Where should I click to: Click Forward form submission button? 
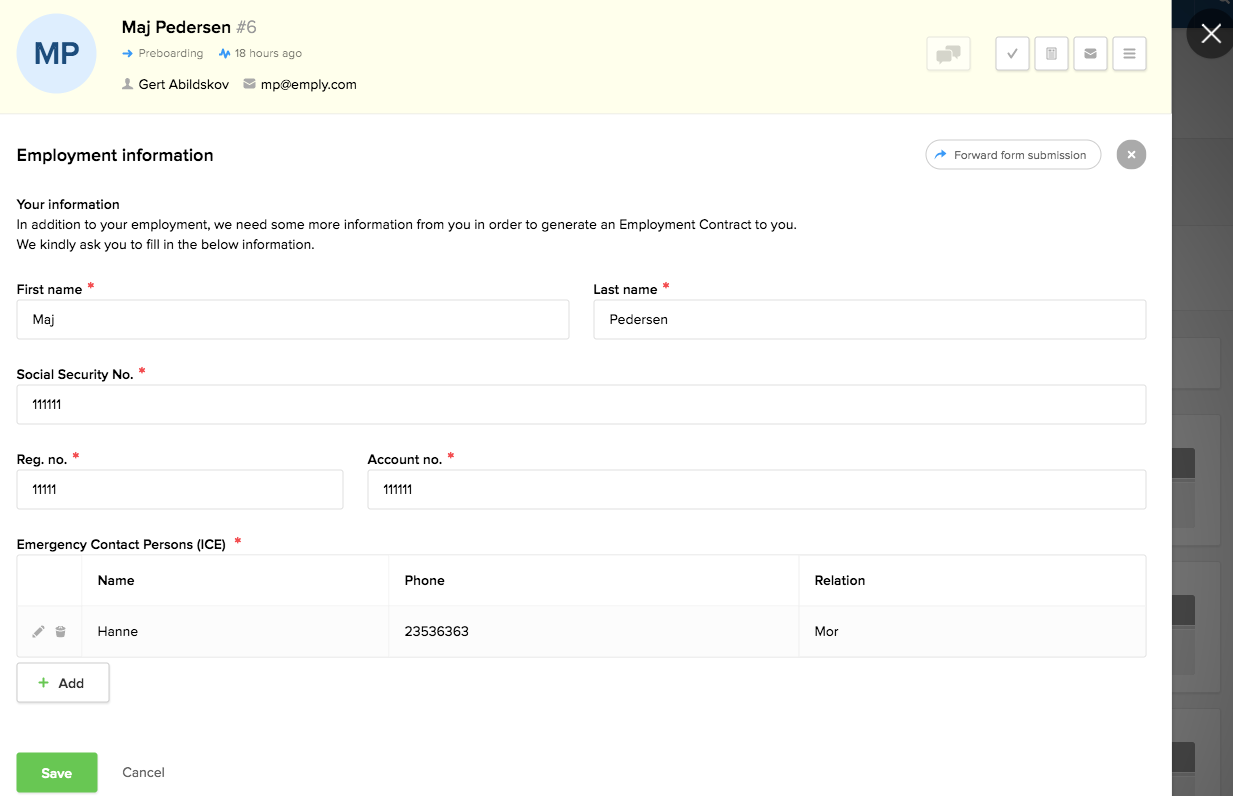1012,155
